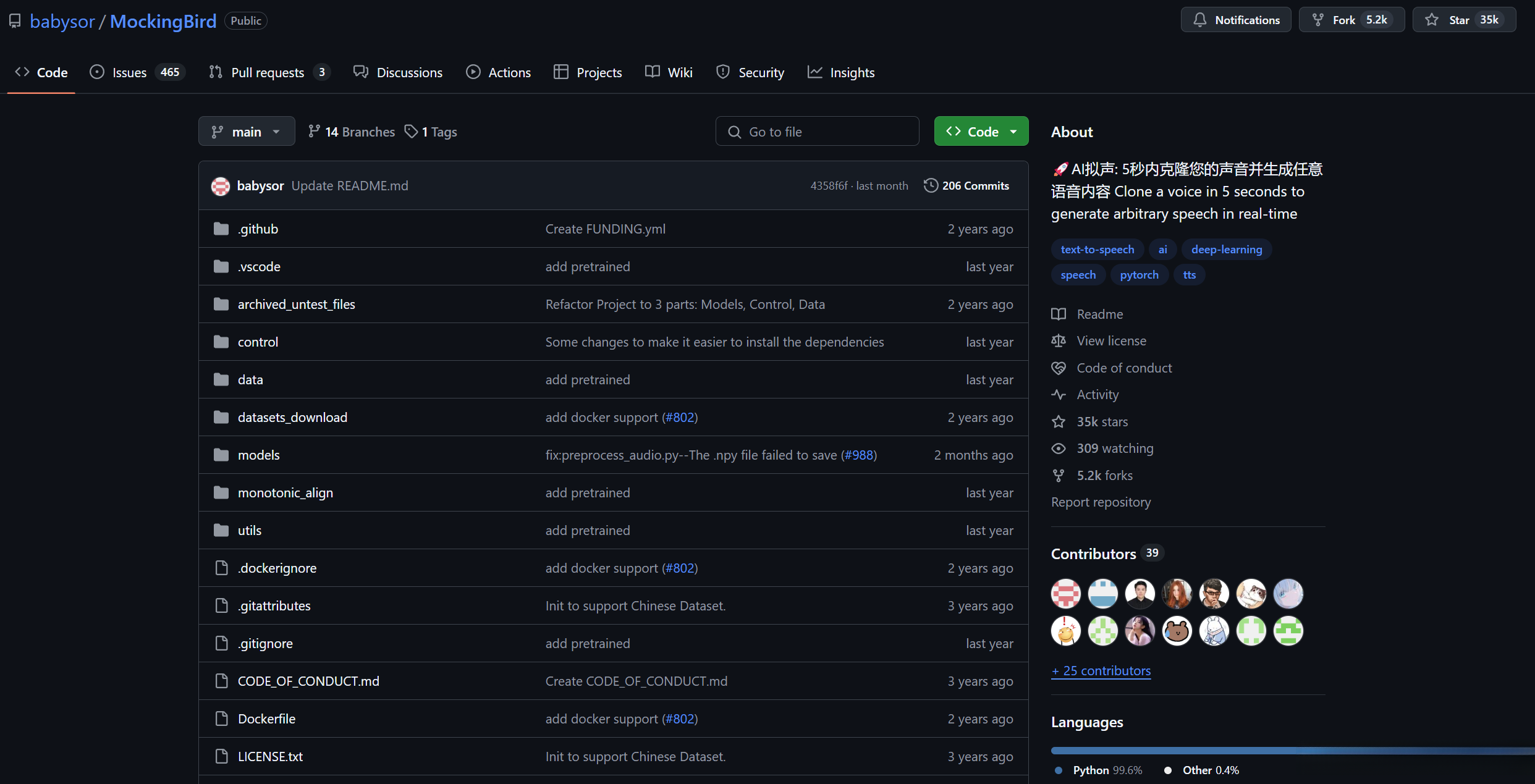This screenshot has height=784, width=1535.
Task: Click the Fork icon button
Action: (x=1318, y=20)
